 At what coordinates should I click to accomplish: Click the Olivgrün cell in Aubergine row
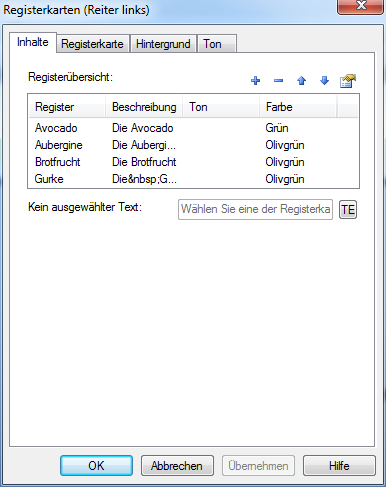[x=285, y=145]
